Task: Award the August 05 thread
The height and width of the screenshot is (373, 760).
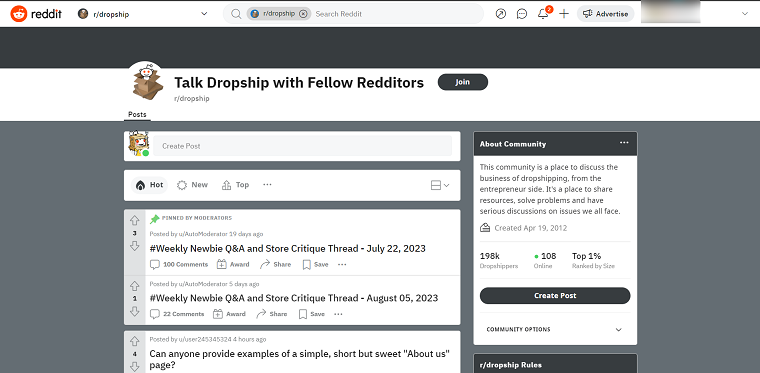Action: coord(230,314)
